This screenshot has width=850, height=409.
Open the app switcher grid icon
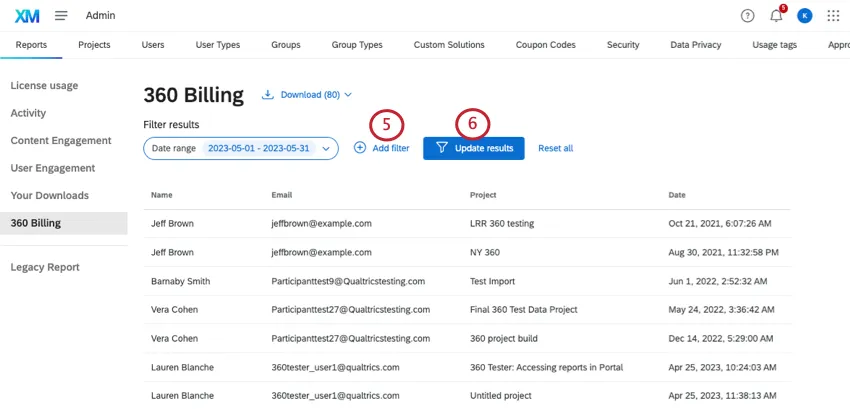pyautogui.click(x=833, y=16)
